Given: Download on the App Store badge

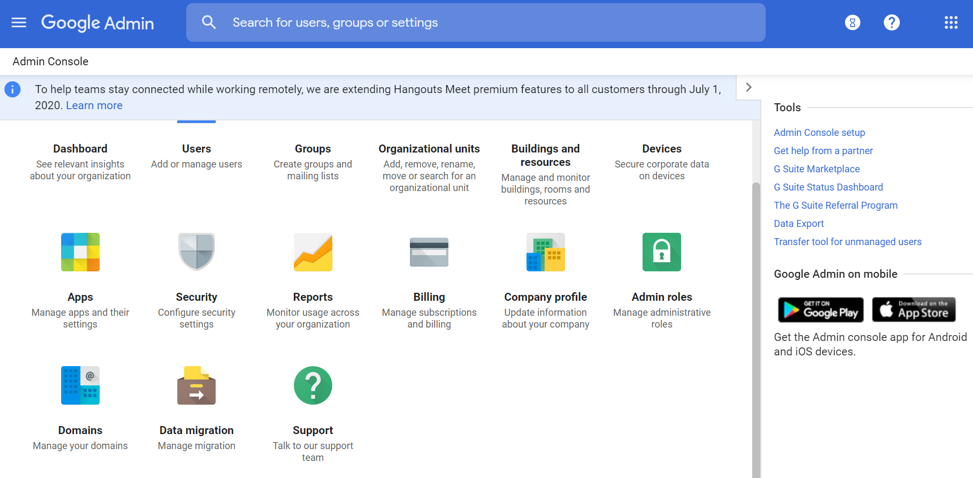Looking at the screenshot, I should pyautogui.click(x=914, y=310).
